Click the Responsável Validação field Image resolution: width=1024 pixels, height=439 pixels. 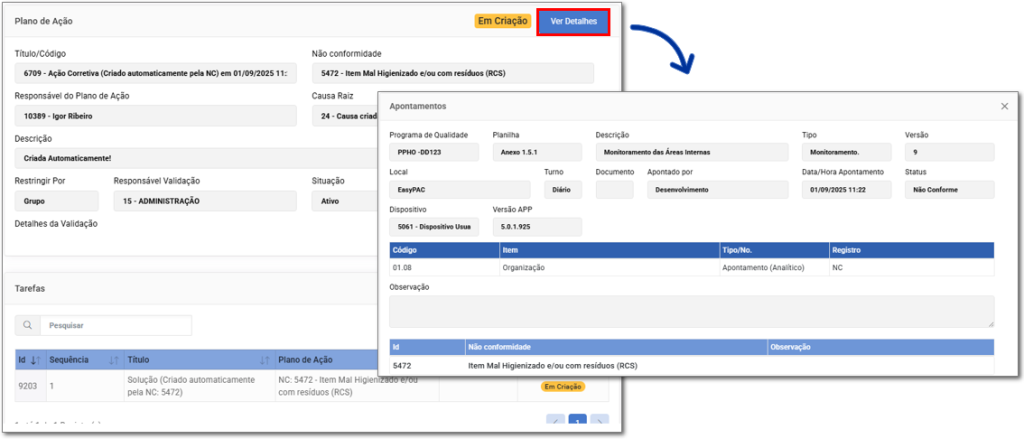[204, 201]
